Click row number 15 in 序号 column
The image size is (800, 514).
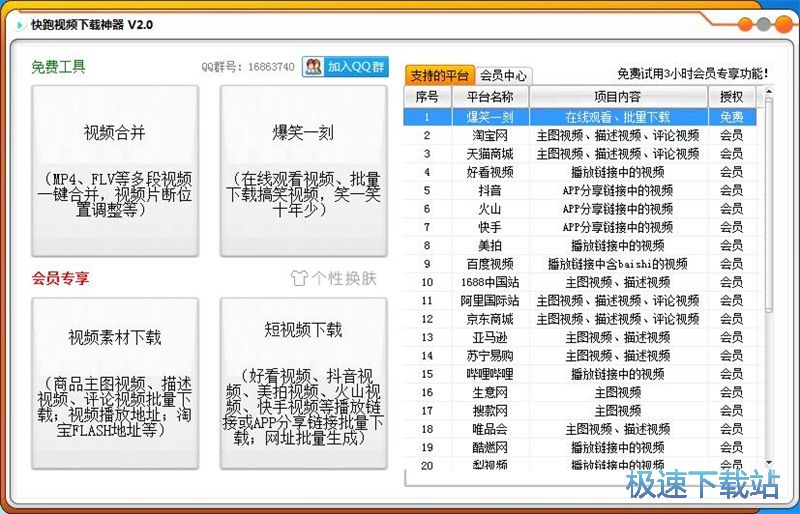(428, 374)
